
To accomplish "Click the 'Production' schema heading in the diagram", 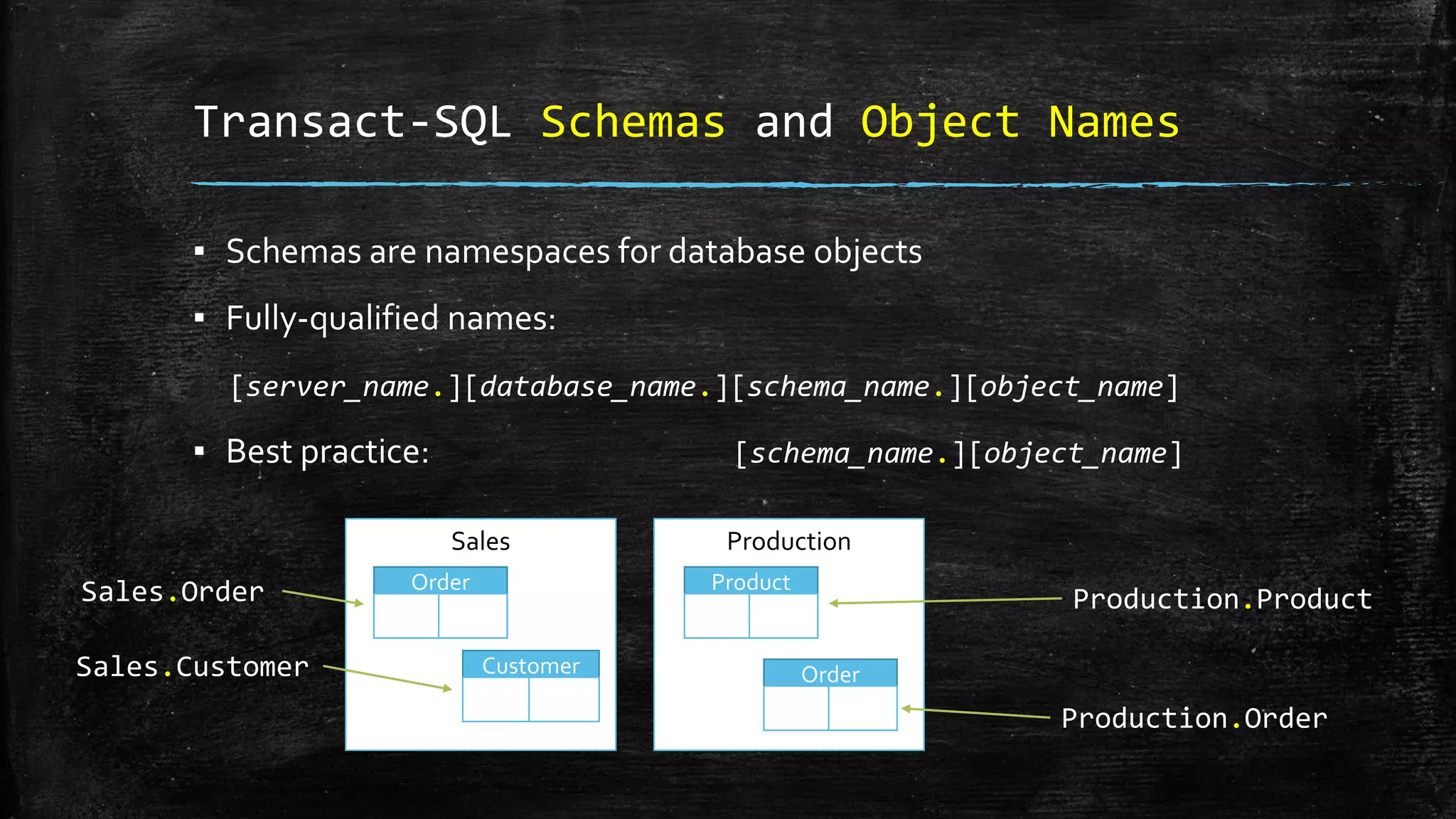I will pyautogui.click(x=788, y=542).
